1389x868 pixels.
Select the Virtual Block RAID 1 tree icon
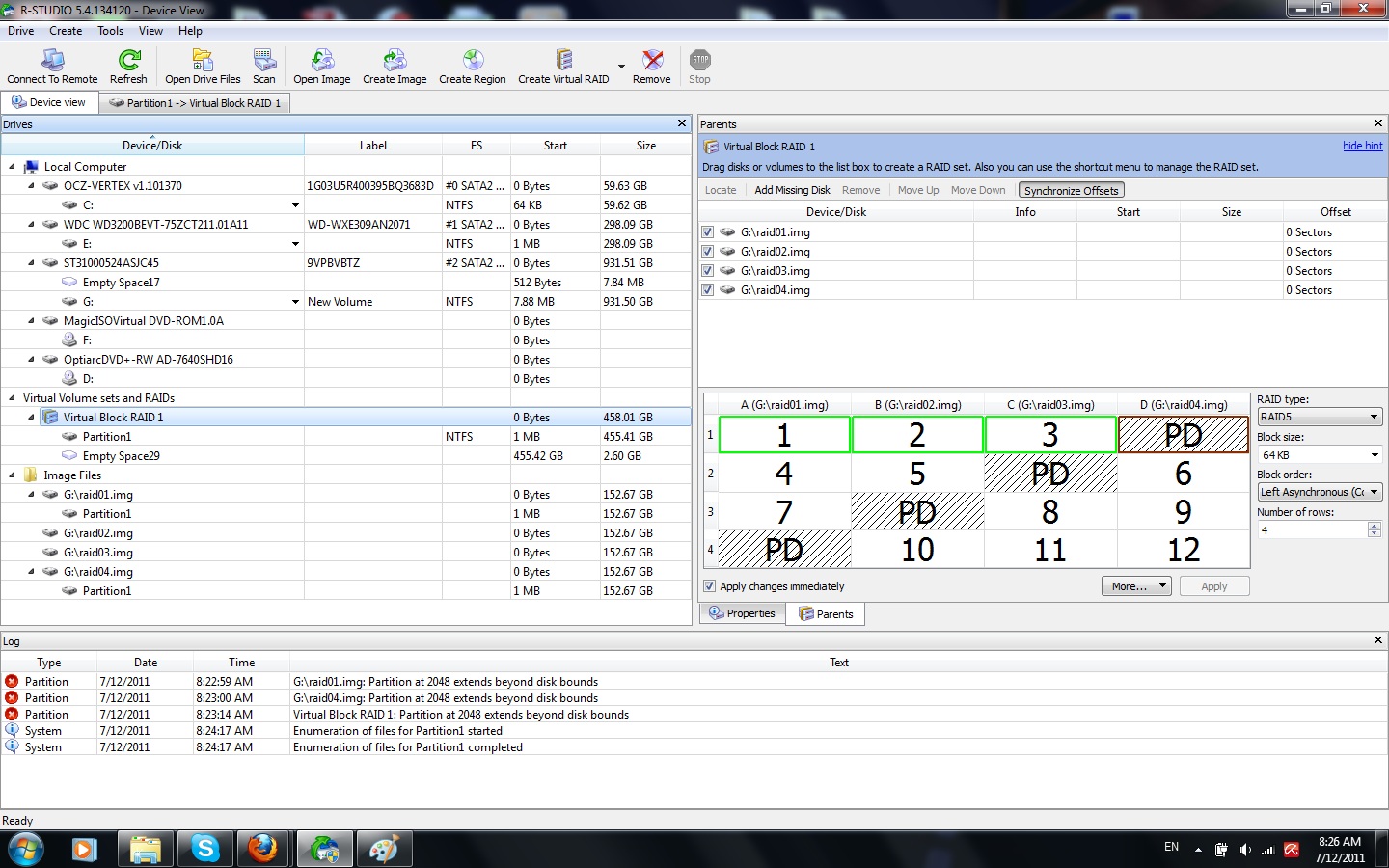point(51,418)
